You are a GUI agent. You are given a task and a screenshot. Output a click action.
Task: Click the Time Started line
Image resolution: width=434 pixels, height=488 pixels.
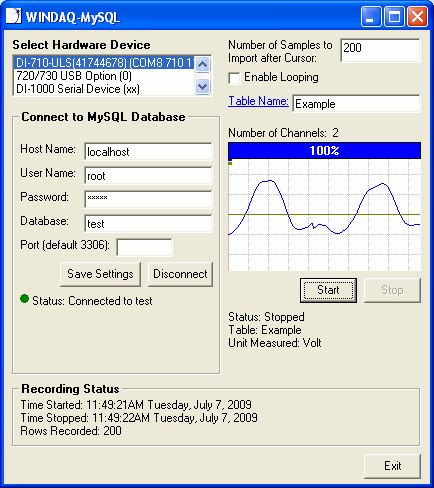pyautogui.click(x=136, y=405)
